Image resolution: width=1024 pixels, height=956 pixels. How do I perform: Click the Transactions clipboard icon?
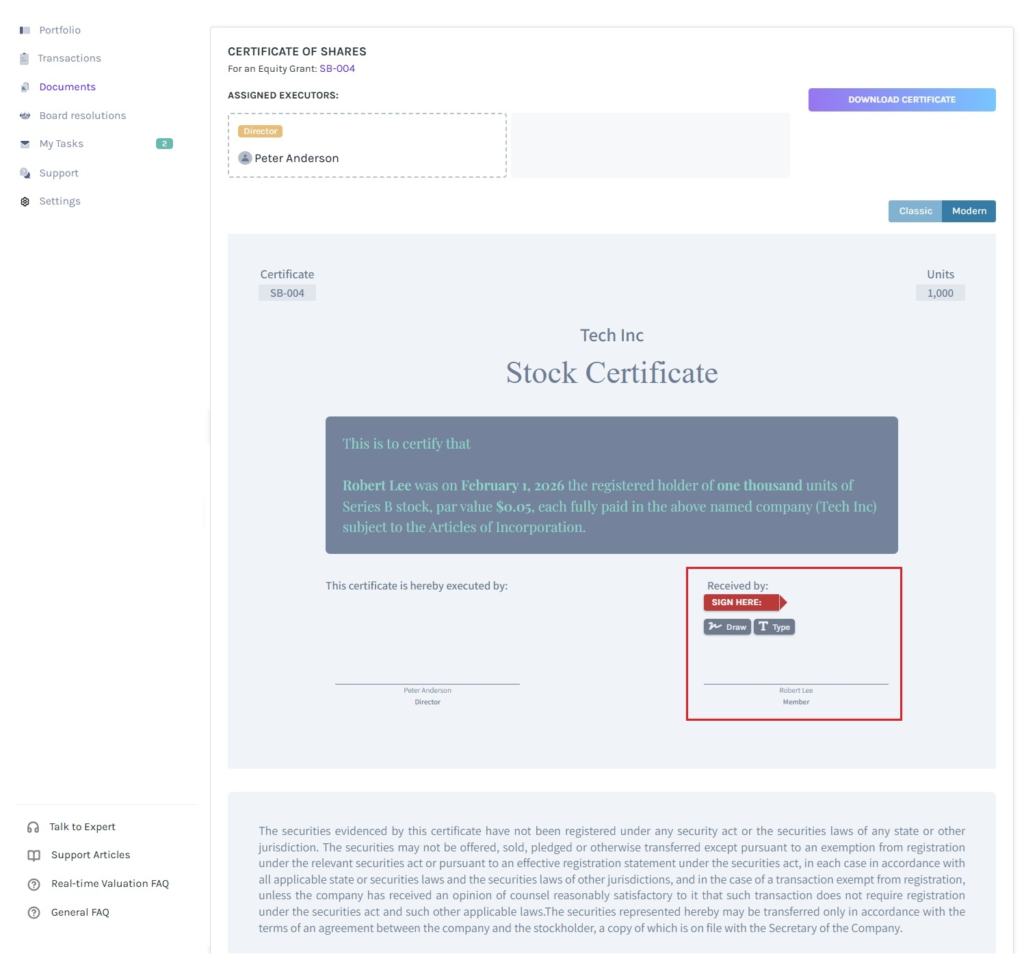[25, 58]
